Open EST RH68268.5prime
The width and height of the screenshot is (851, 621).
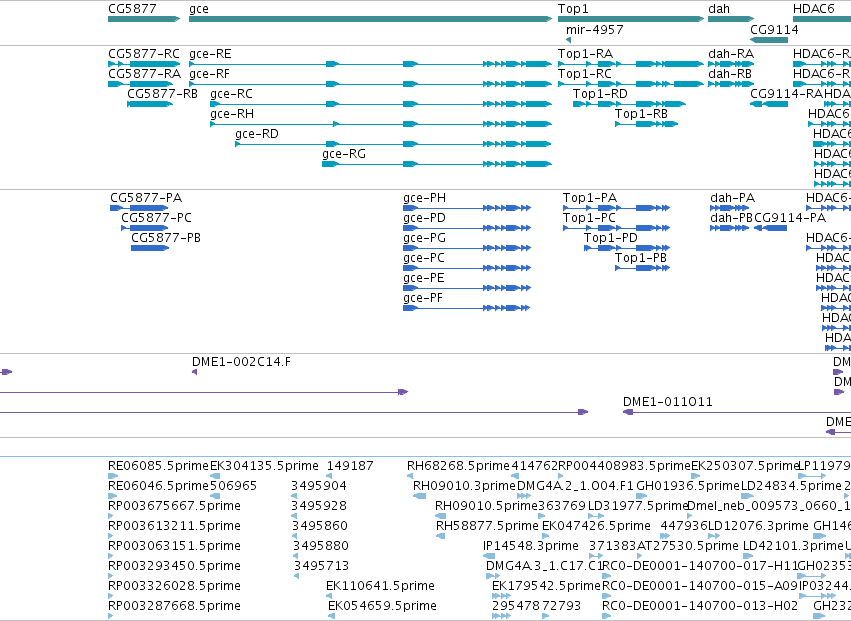point(459,466)
